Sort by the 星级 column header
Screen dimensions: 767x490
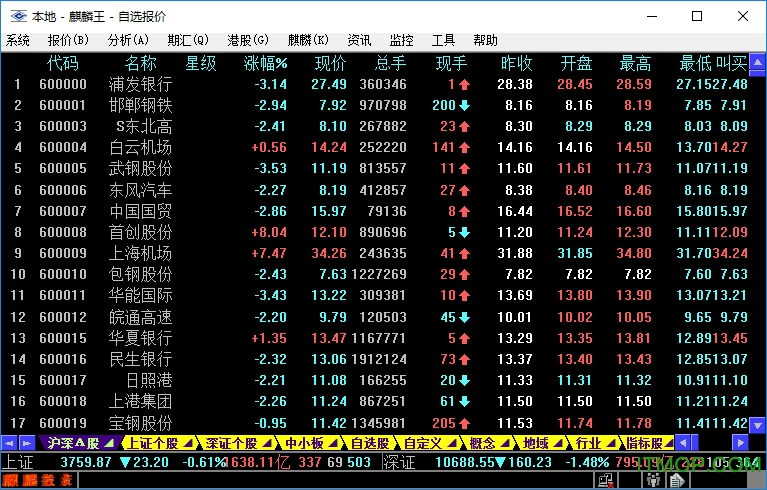[201, 63]
